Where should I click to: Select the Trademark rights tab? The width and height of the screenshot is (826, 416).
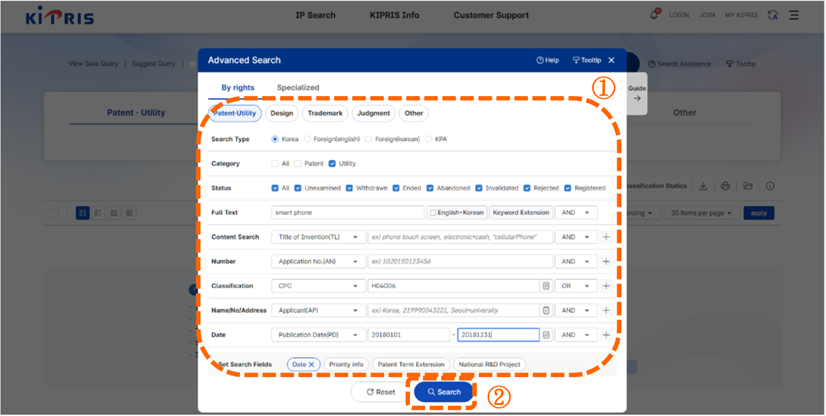[x=325, y=113]
